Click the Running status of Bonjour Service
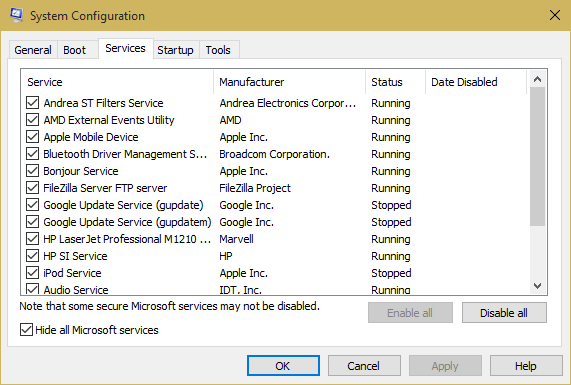Screen dimensions: 571x385 coord(391,171)
